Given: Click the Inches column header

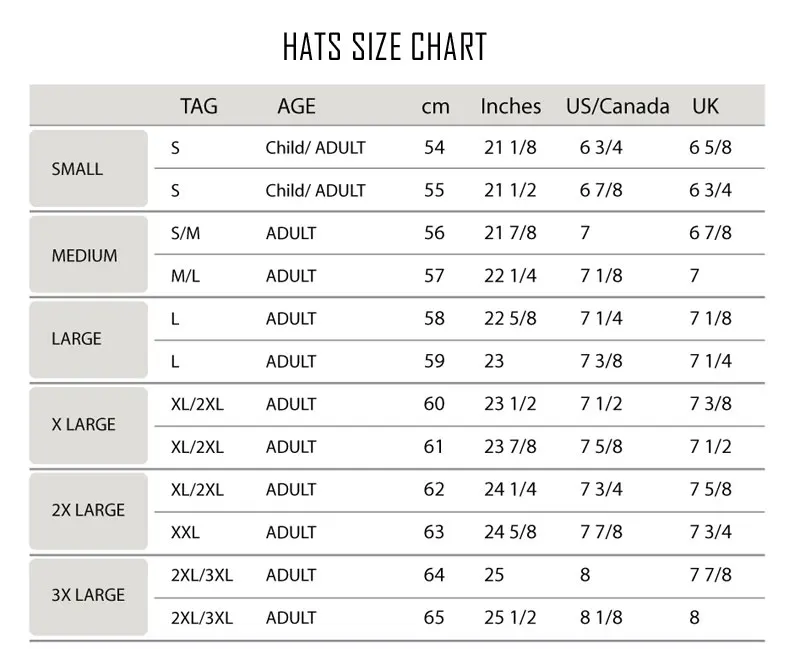Looking at the screenshot, I should (x=510, y=106).
